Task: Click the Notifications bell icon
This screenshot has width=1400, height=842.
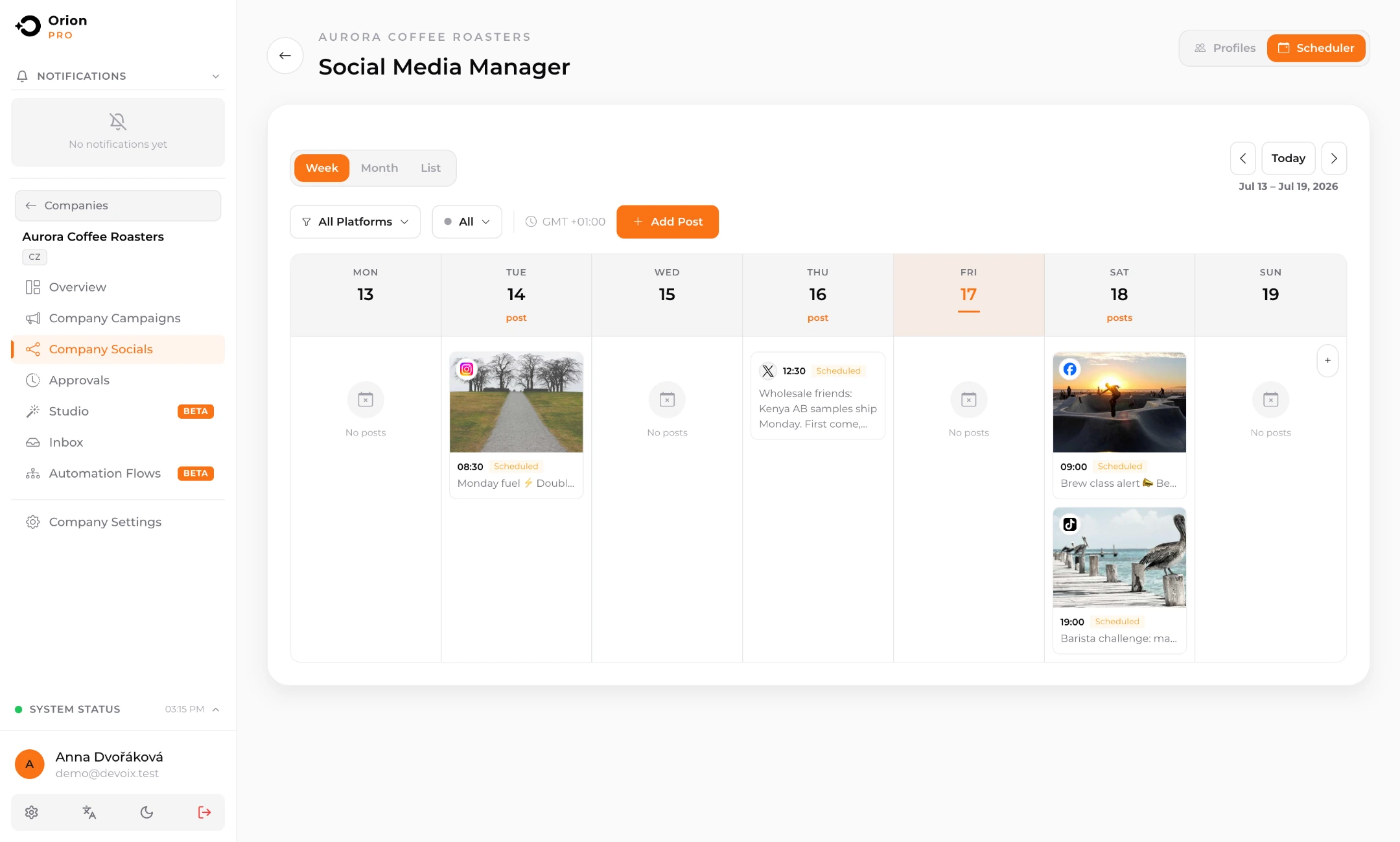Action: 22,76
